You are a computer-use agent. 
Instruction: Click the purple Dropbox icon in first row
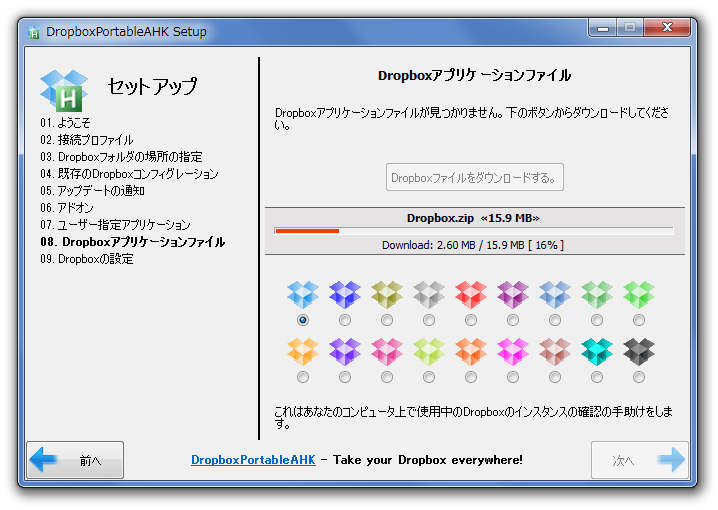click(x=513, y=295)
